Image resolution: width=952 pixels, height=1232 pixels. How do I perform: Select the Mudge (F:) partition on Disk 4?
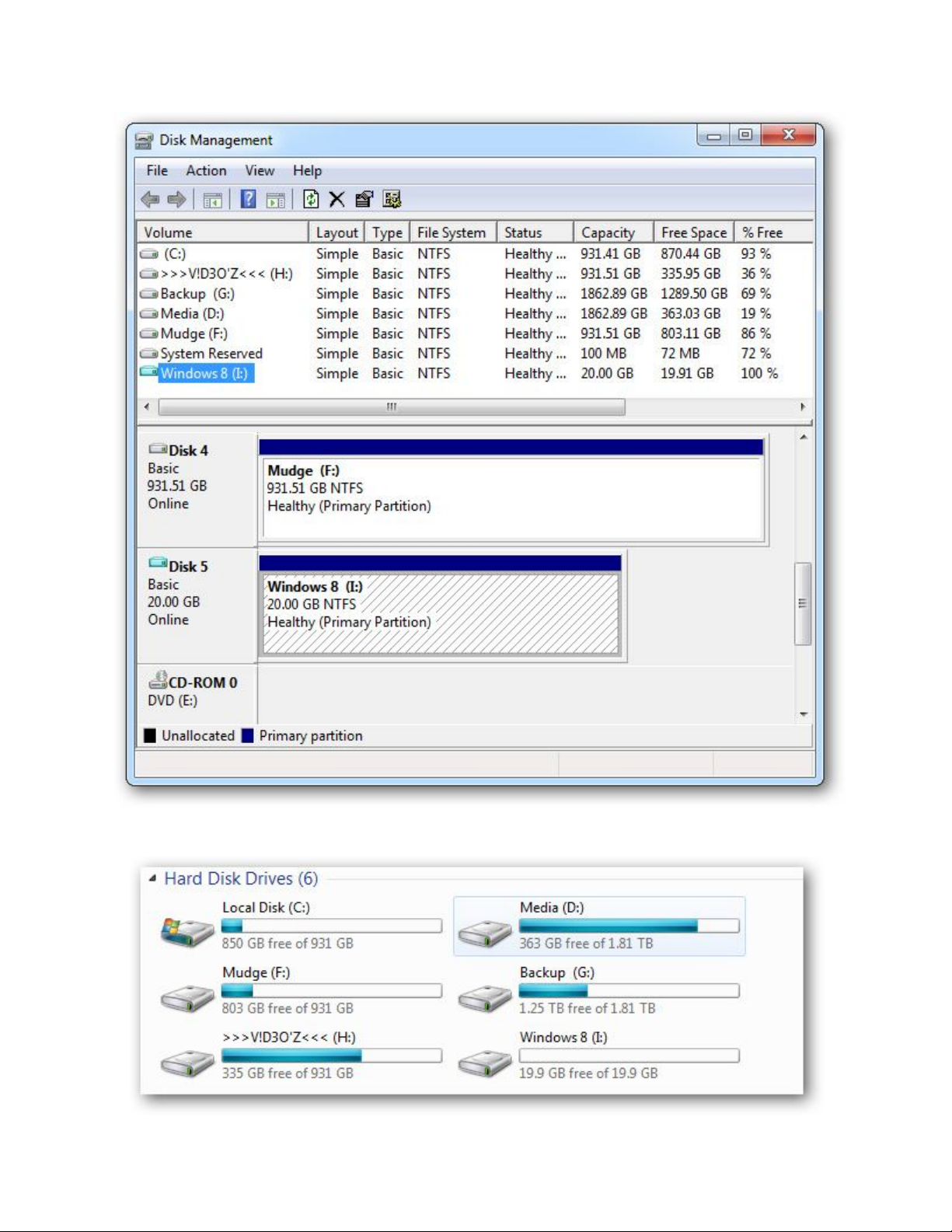pyautogui.click(x=513, y=497)
